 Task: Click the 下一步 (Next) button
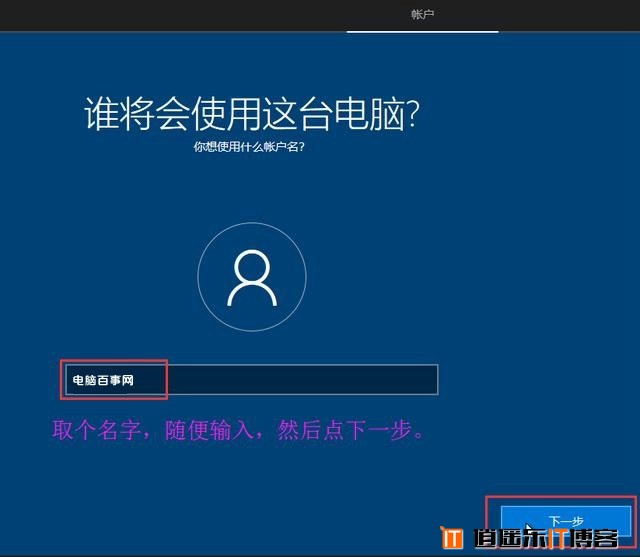pyautogui.click(x=566, y=521)
